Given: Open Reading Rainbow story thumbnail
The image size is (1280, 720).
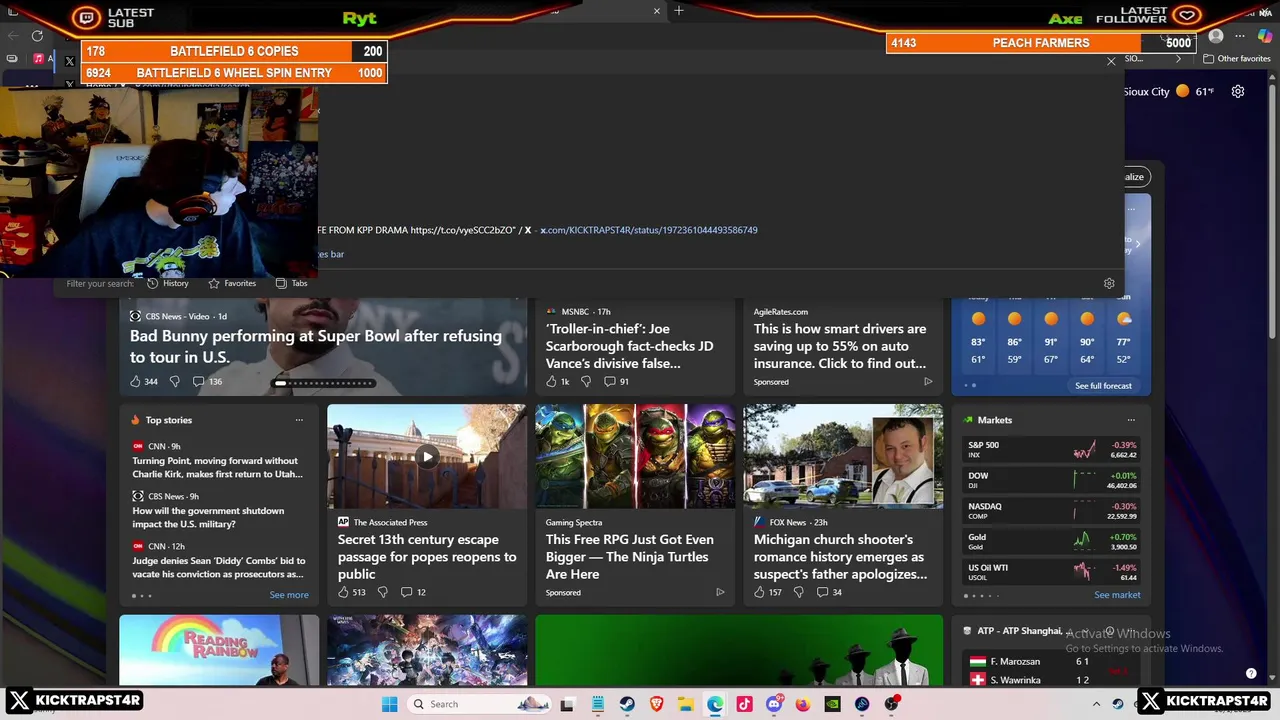Looking at the screenshot, I should coord(219,650).
